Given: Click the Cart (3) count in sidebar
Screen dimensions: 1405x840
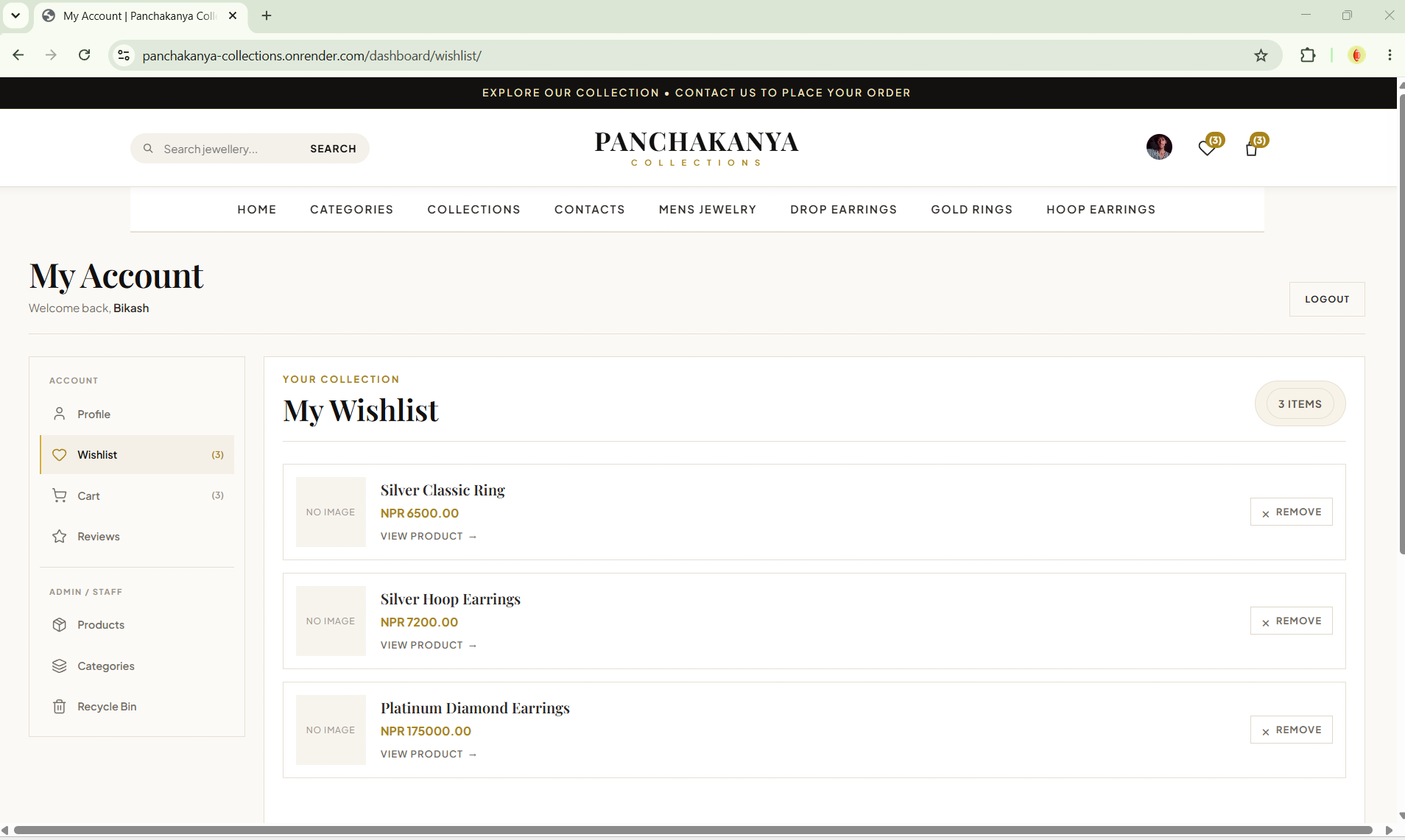Looking at the screenshot, I should 217,495.
